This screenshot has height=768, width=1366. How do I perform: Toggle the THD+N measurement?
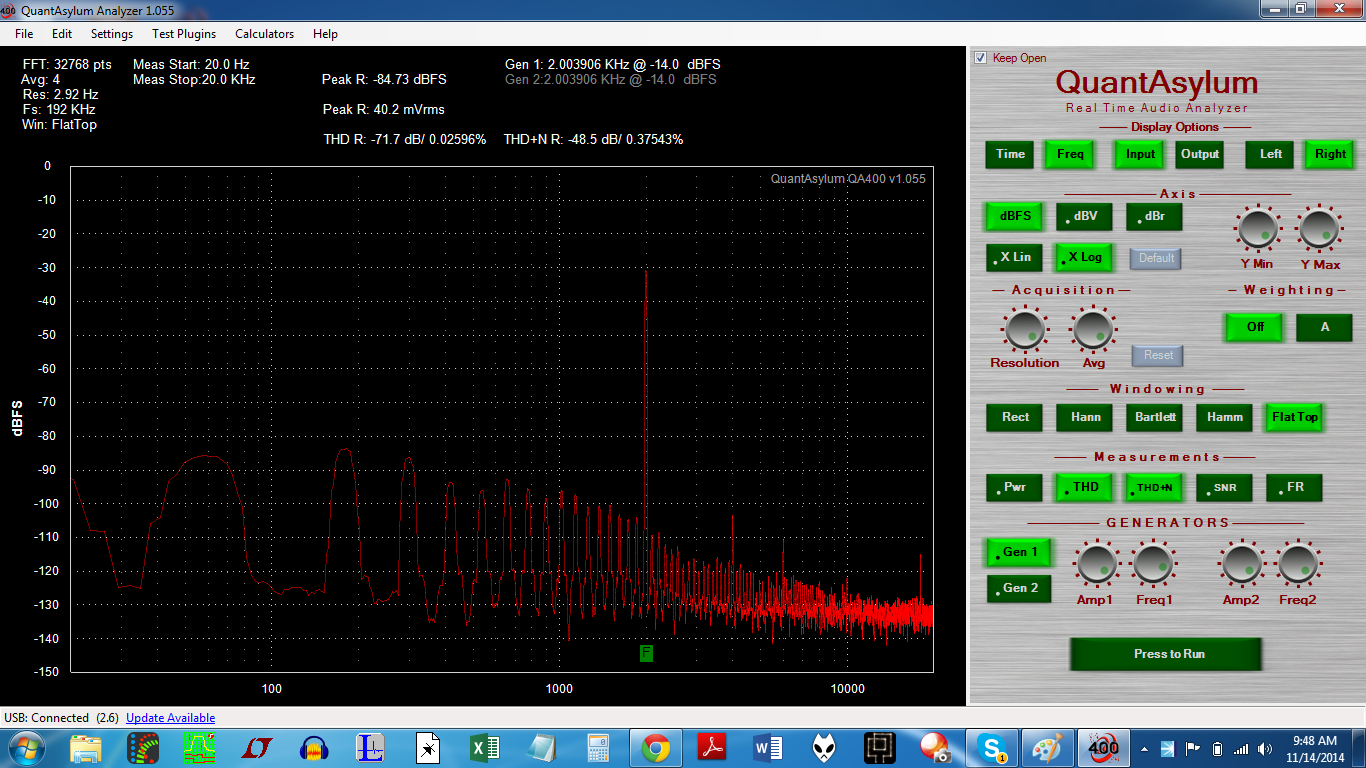pyautogui.click(x=1154, y=487)
